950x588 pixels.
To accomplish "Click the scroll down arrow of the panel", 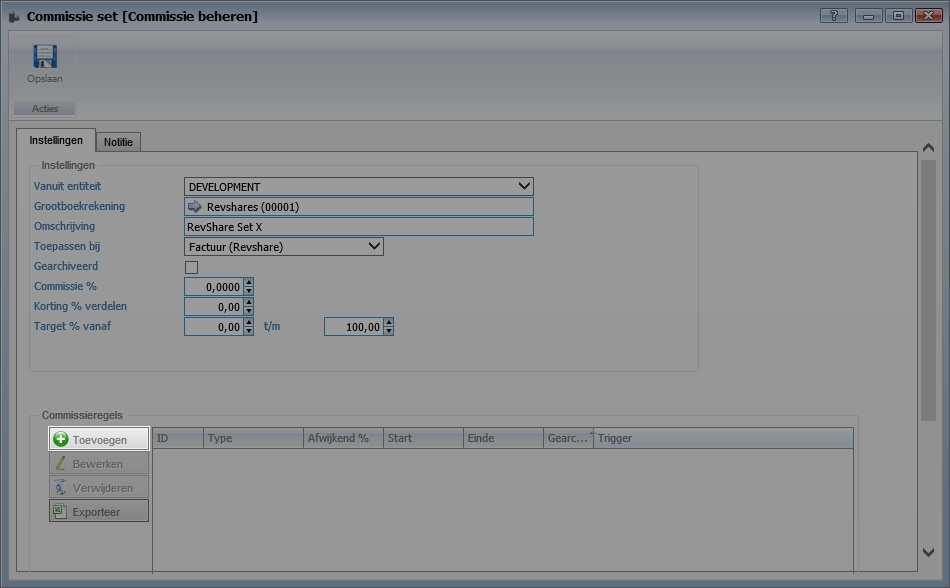I will point(928,552).
